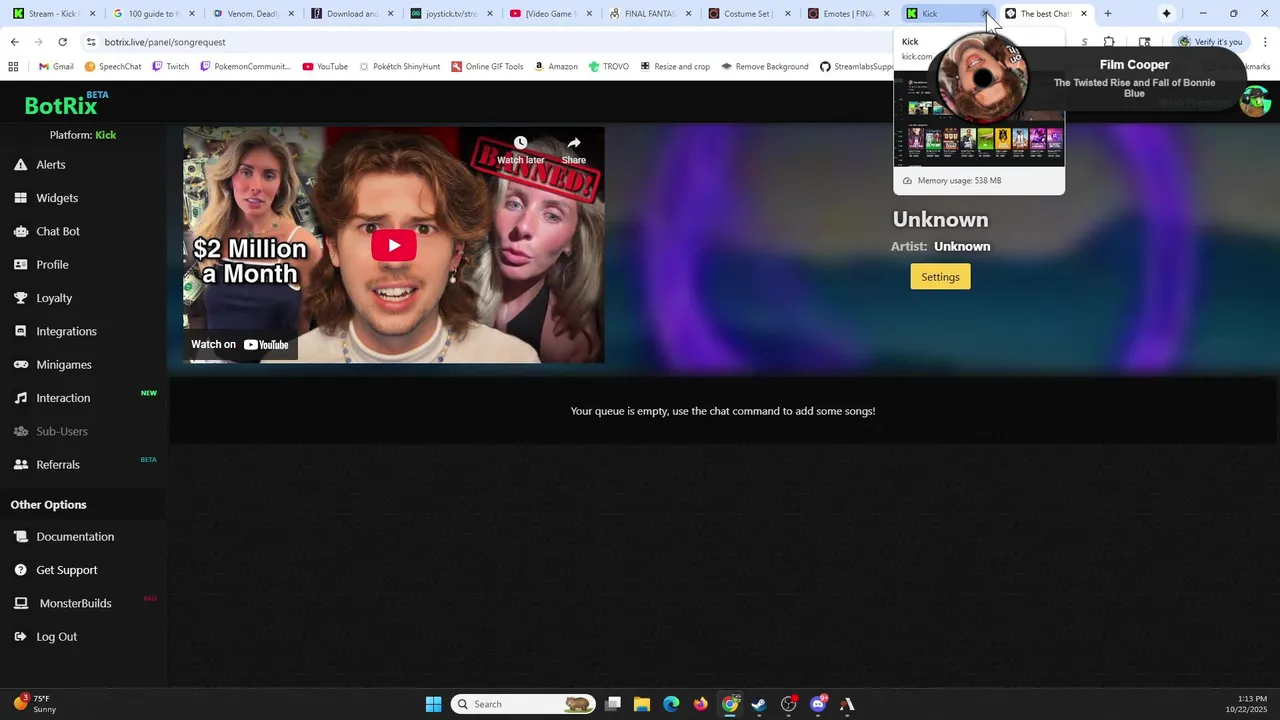Viewport: 1280px width, 720px height.
Task: Click Share on the video
Action: click(574, 150)
